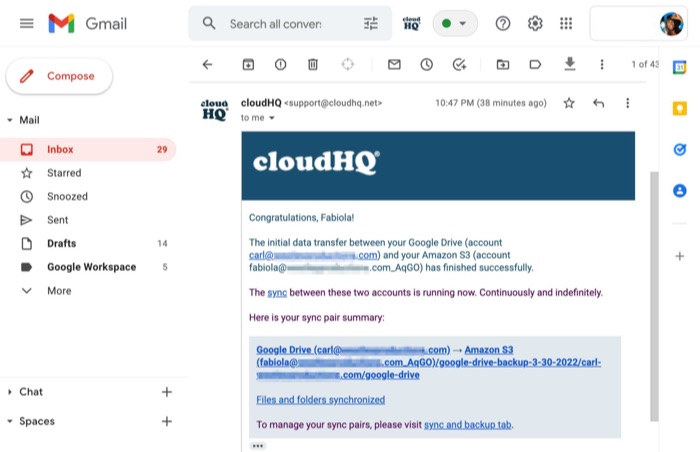Screen dimensions: 700x452
Task: Open search options slider icon
Action: click(371, 23)
